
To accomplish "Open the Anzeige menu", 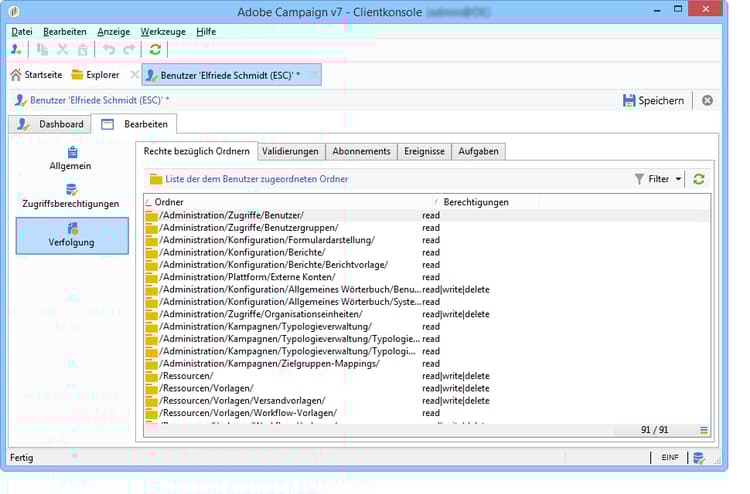I will tap(113, 32).
